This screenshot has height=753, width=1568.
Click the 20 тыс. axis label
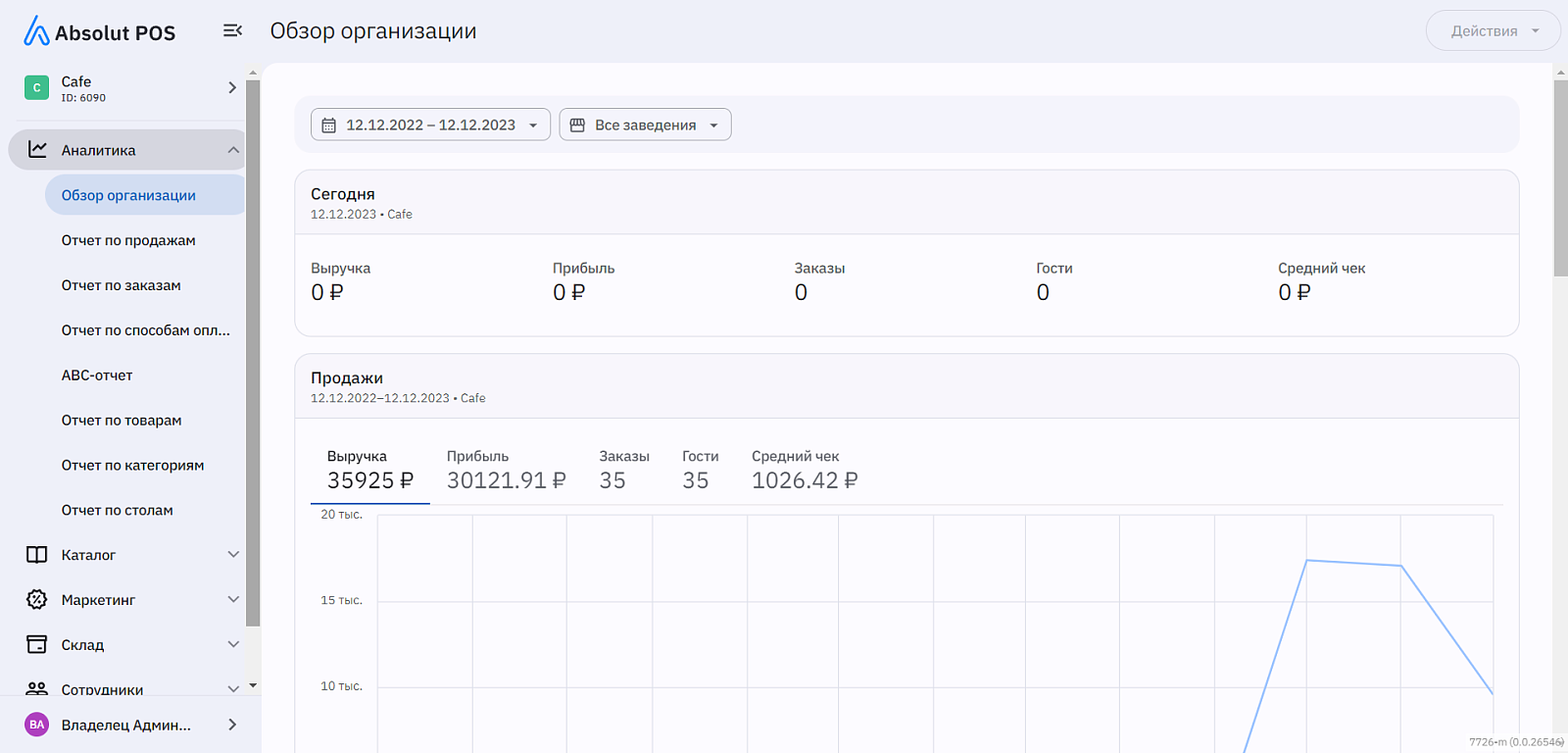341,515
